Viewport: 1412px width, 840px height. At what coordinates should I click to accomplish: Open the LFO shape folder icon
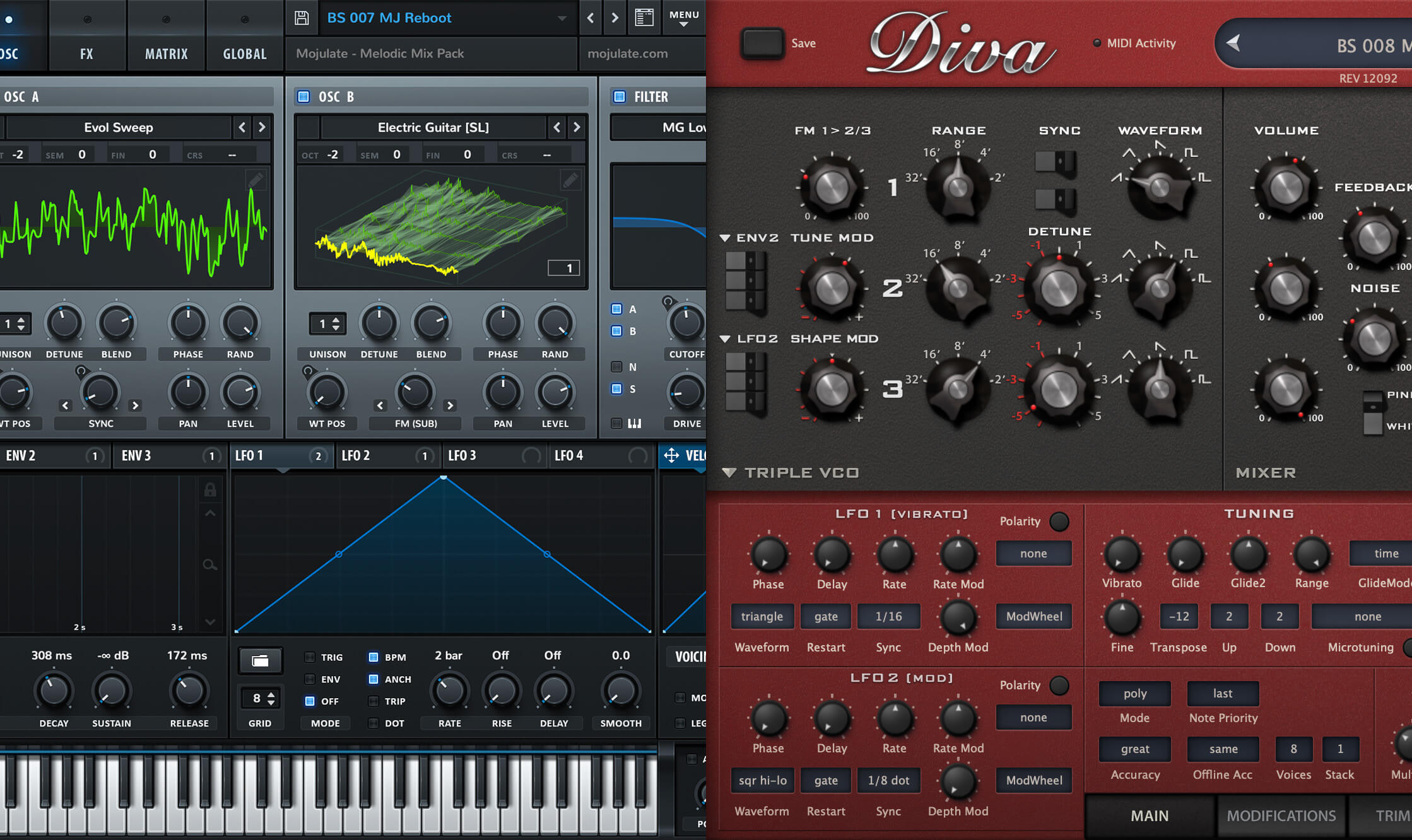point(260,660)
